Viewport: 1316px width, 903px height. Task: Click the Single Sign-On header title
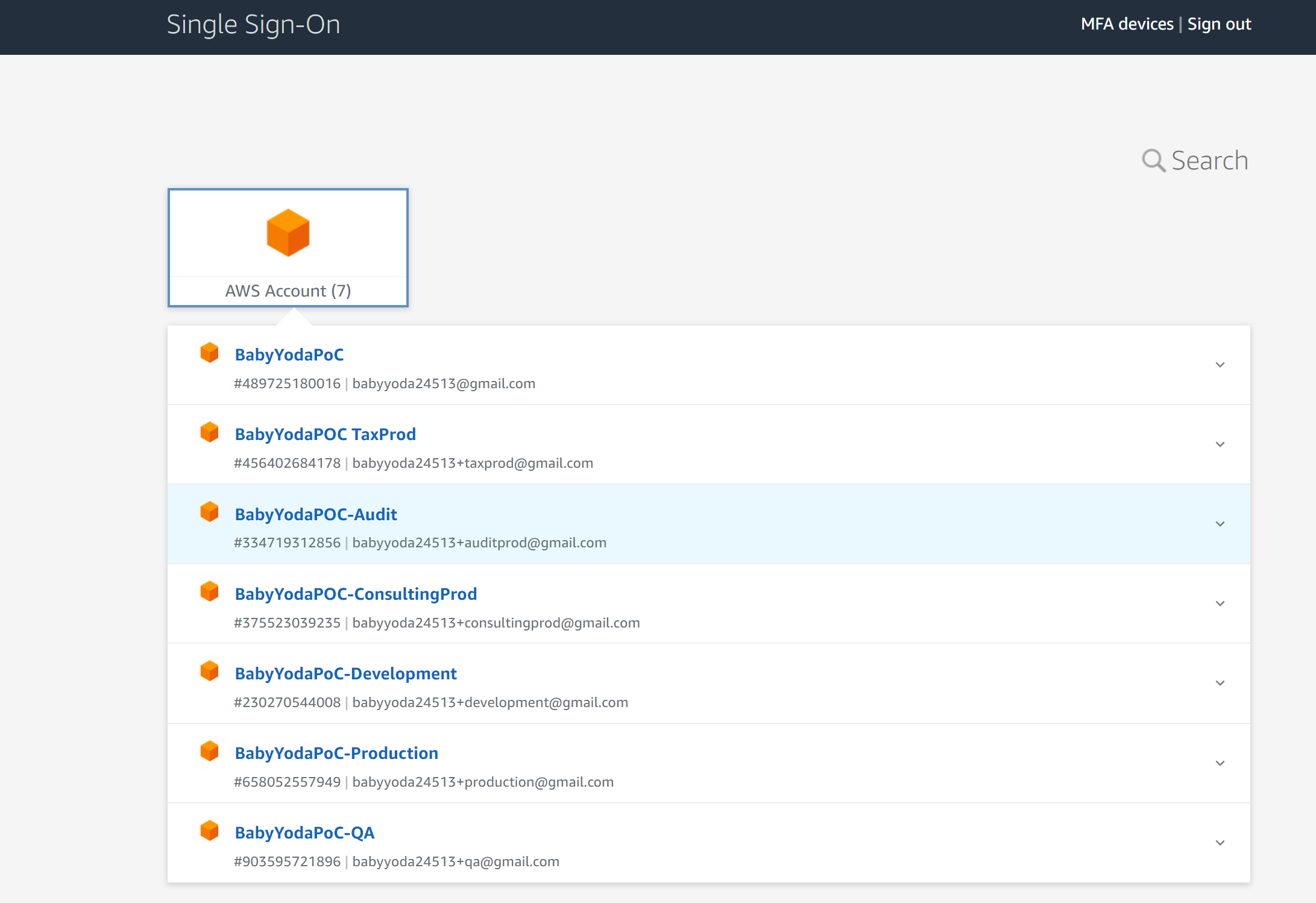click(253, 25)
